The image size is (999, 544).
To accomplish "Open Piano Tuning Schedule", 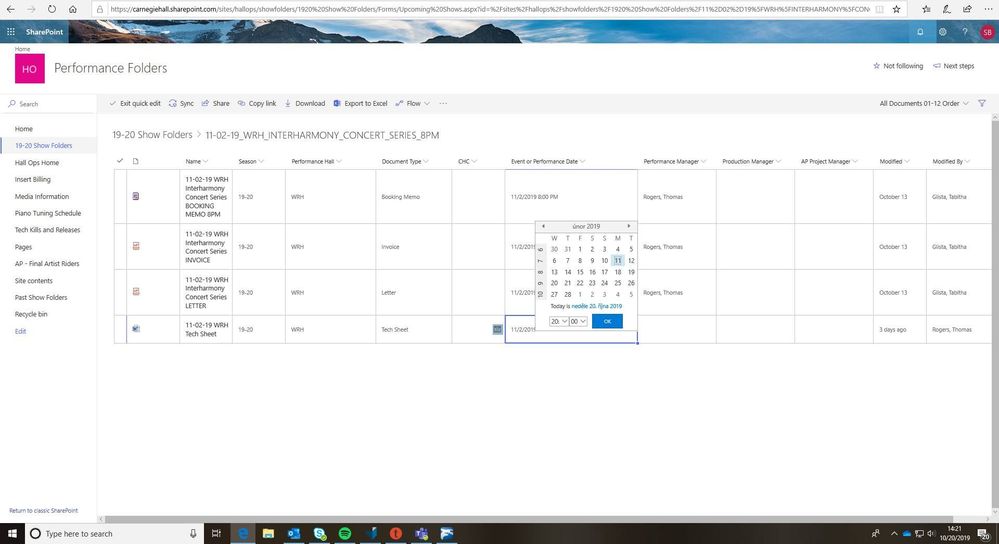I will click(x=48, y=213).
